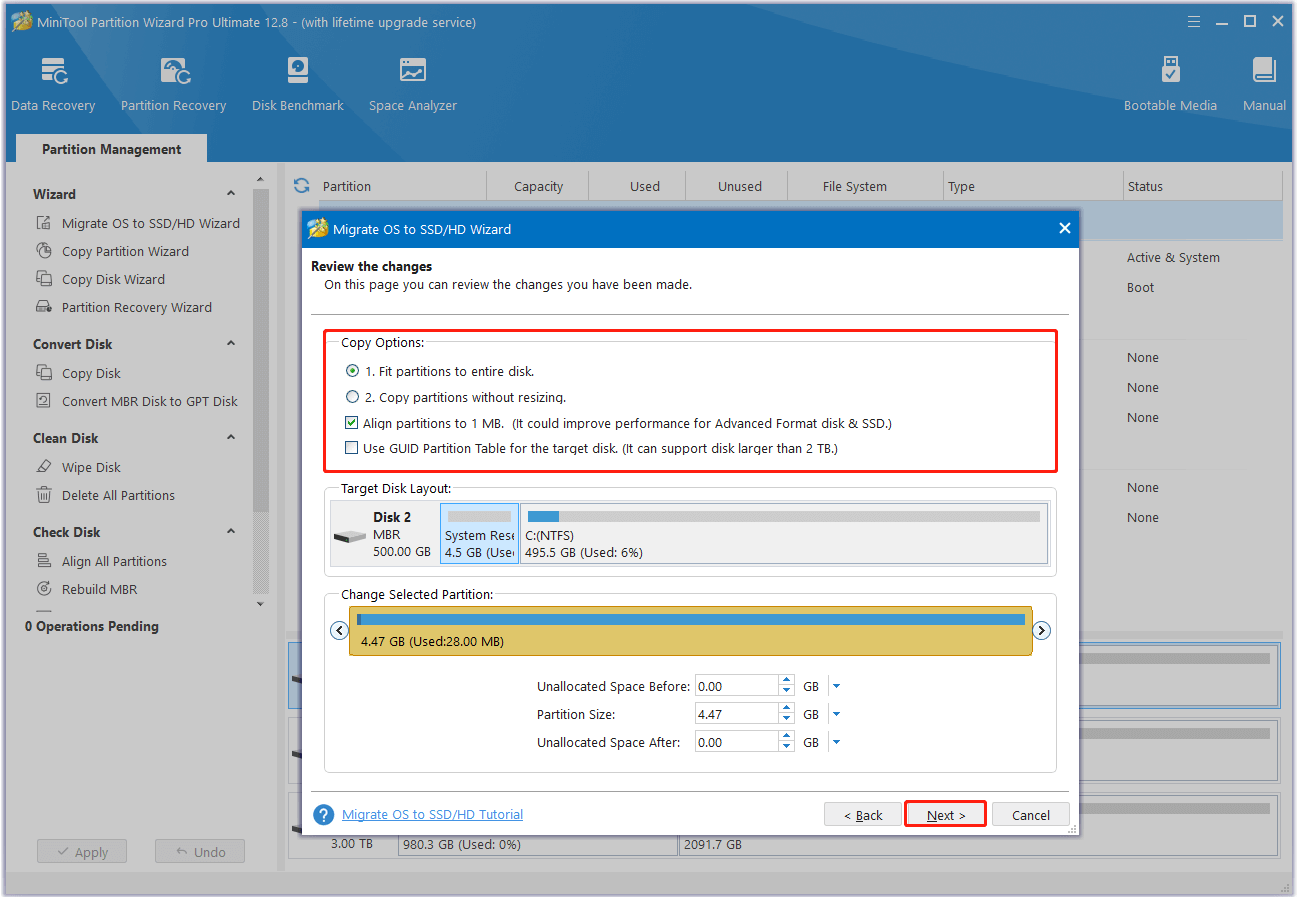Open the Migrate OS to SSD/HD Tutorial link
This screenshot has height=897, width=1298.
click(432, 814)
